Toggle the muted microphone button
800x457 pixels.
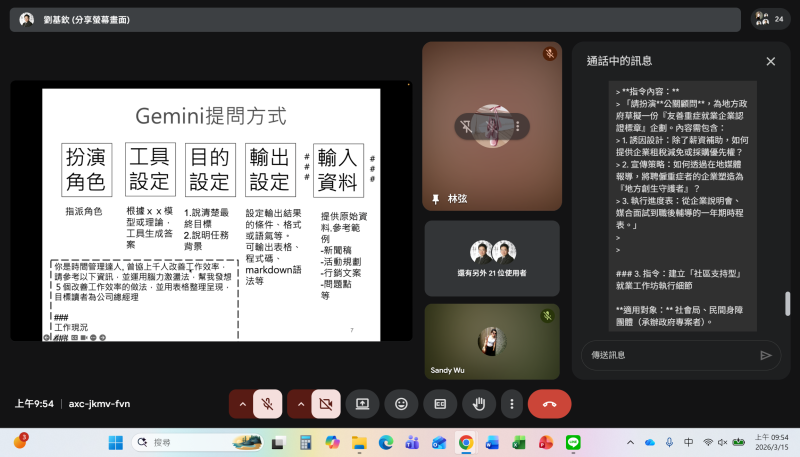(x=267, y=404)
